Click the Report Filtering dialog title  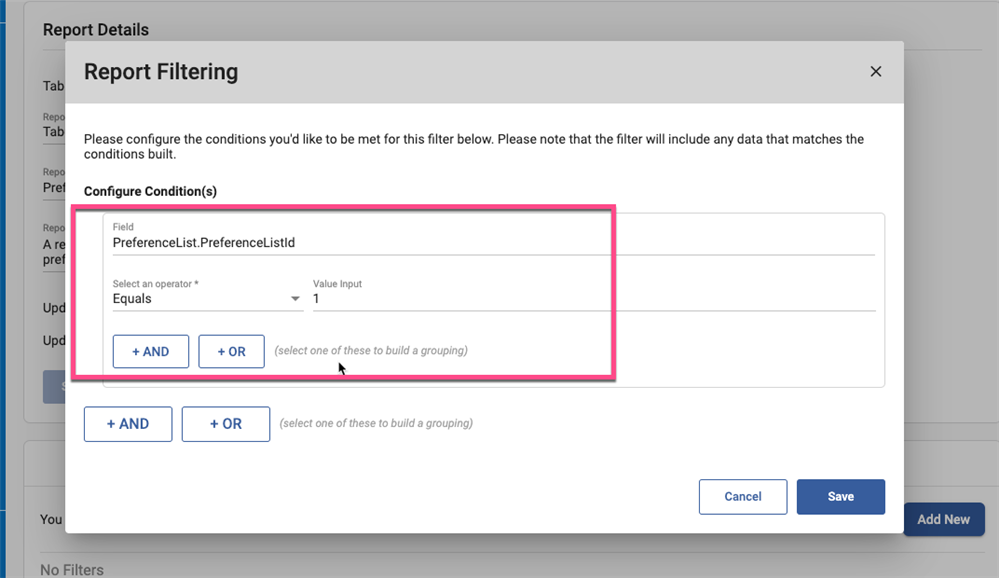(161, 72)
